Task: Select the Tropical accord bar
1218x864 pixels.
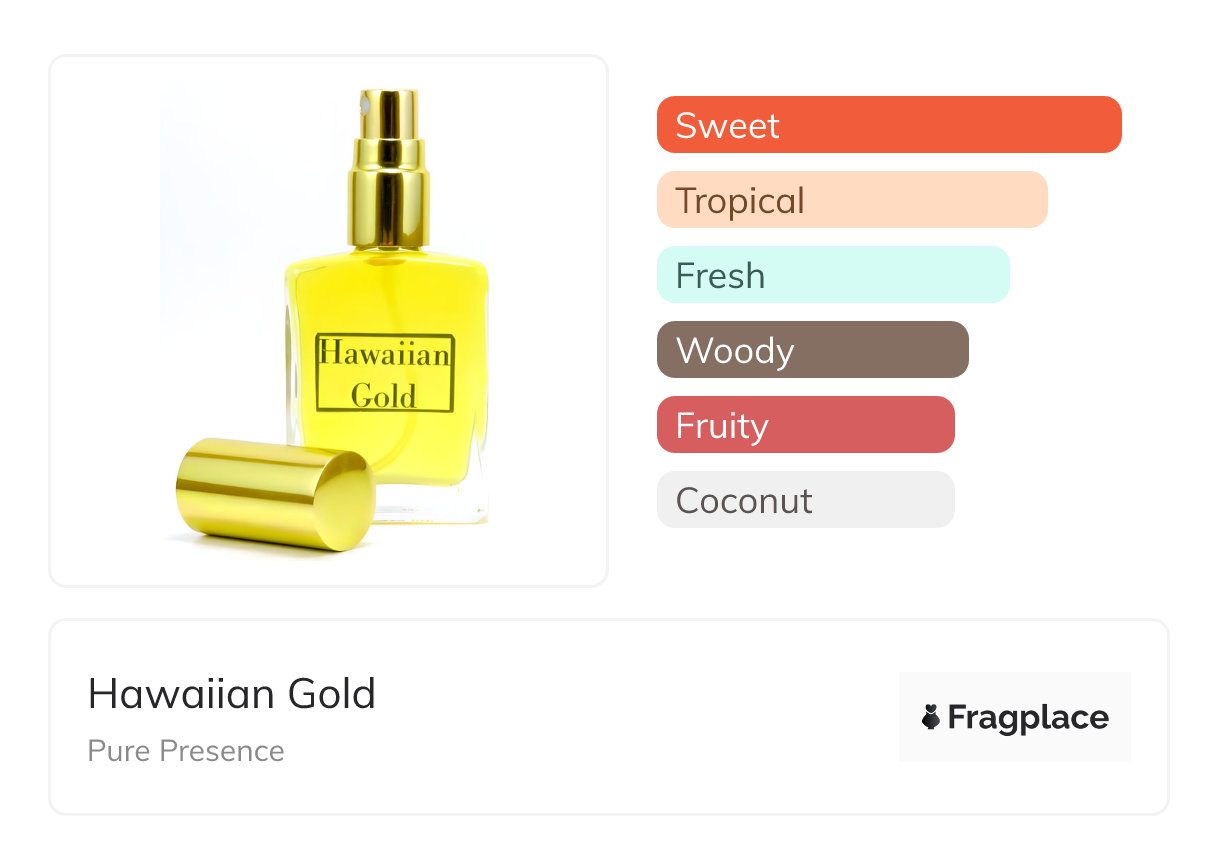Action: (851, 200)
